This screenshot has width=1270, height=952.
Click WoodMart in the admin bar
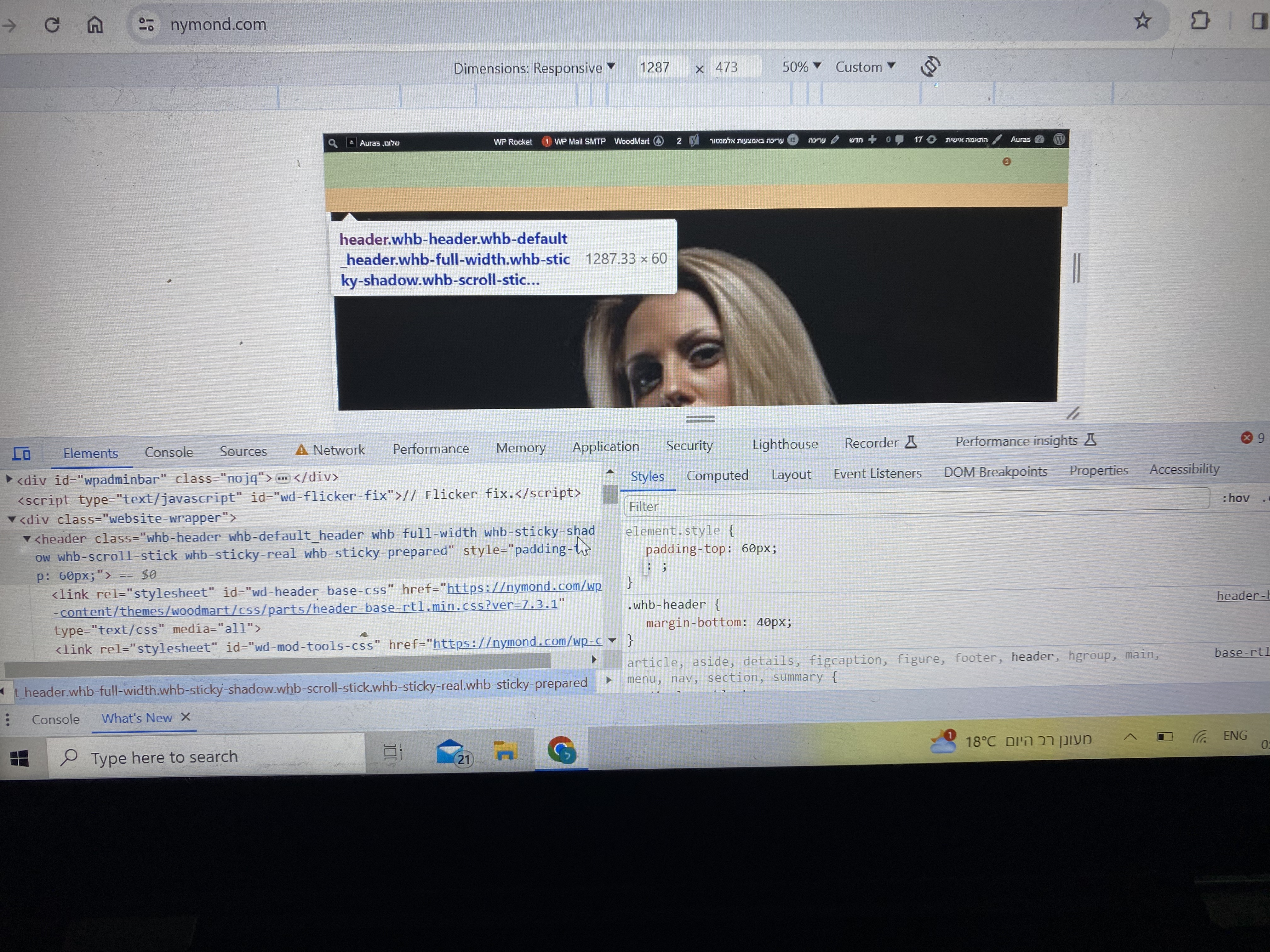click(638, 141)
